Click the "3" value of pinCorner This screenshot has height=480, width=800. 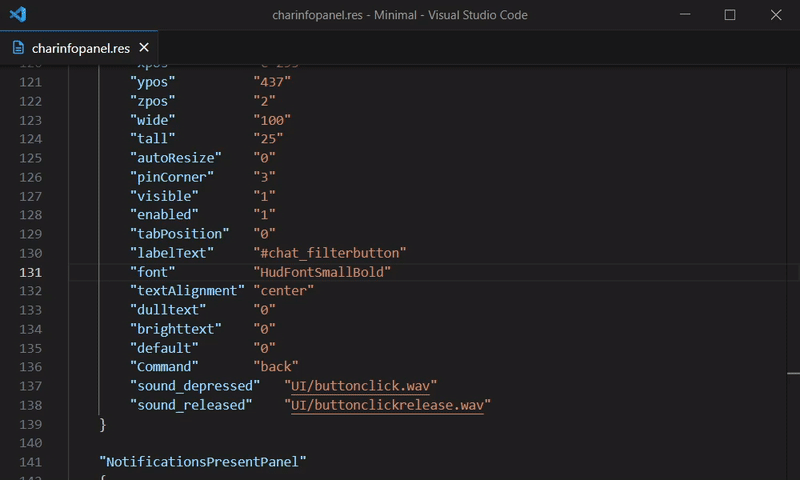tap(265, 177)
